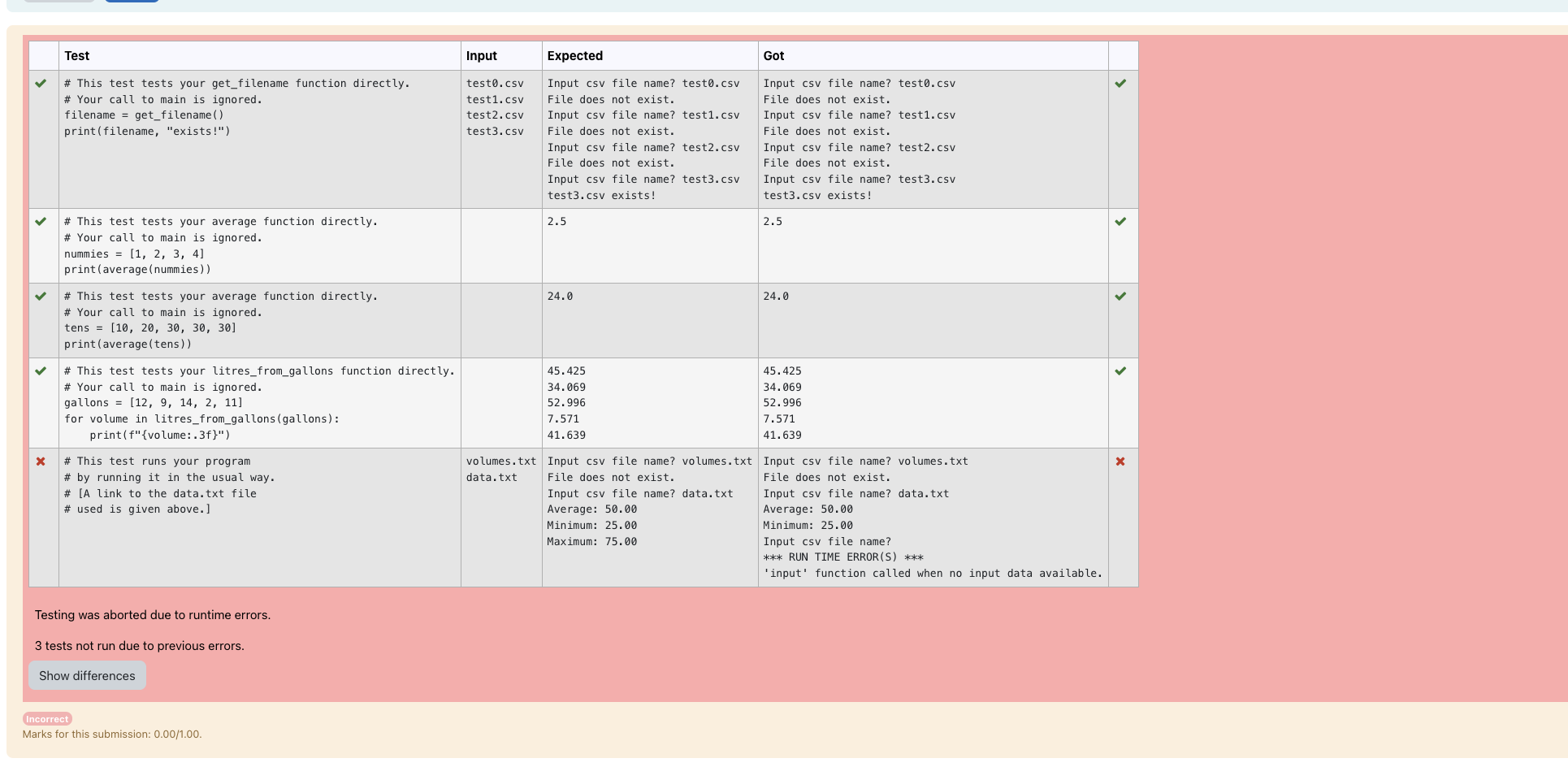Viewport: 1568px width, 780px height.
Task: Click 'Testing was aborted due to runtime errors' message
Action: click(x=153, y=615)
